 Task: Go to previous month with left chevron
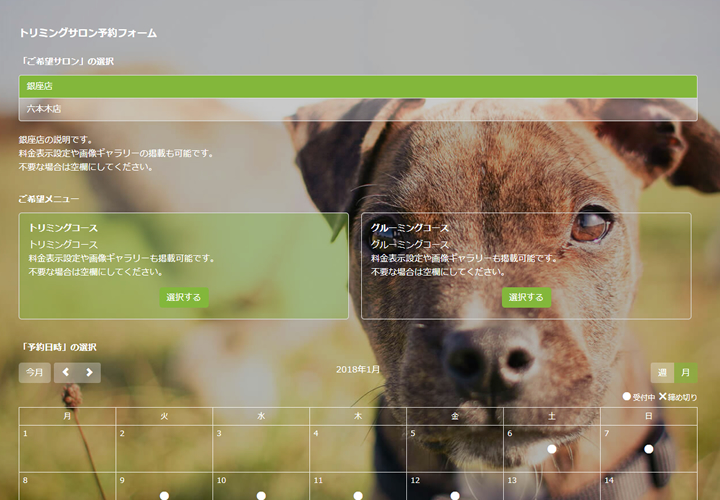[x=66, y=373]
